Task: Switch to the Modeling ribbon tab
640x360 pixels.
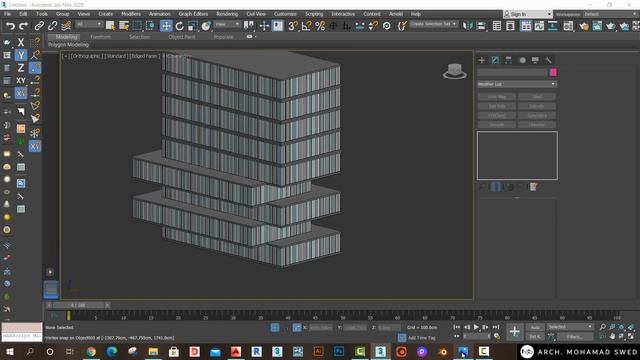Action: click(x=66, y=37)
